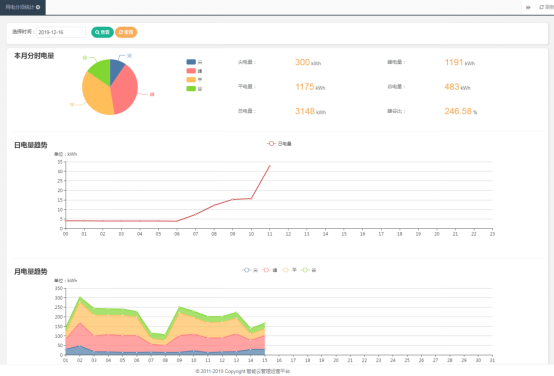This screenshot has width=554, height=376.
Task: Click the orange pie chart slice
Action: [96, 95]
